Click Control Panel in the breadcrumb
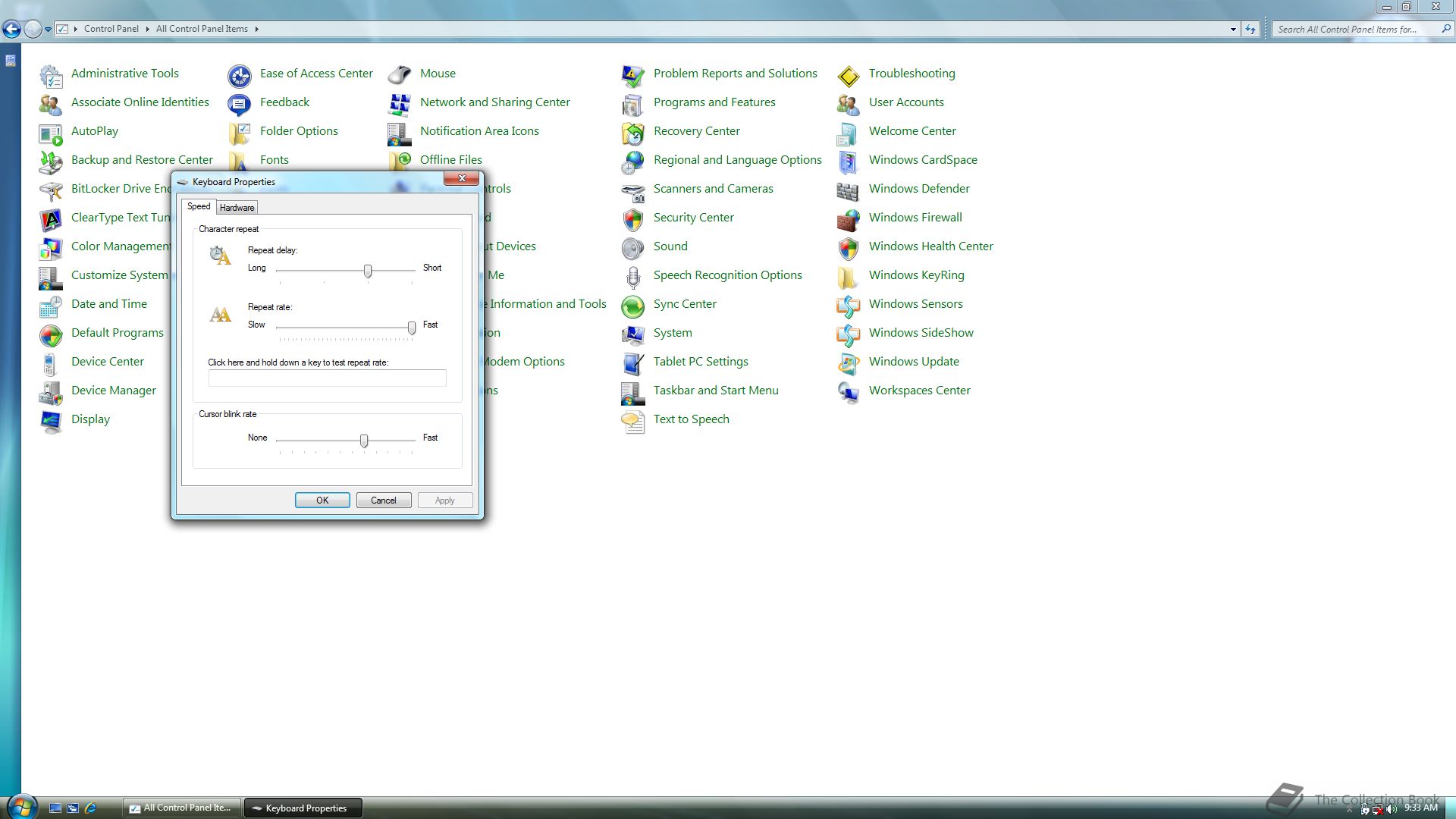This screenshot has width=1456, height=819. pyautogui.click(x=111, y=29)
